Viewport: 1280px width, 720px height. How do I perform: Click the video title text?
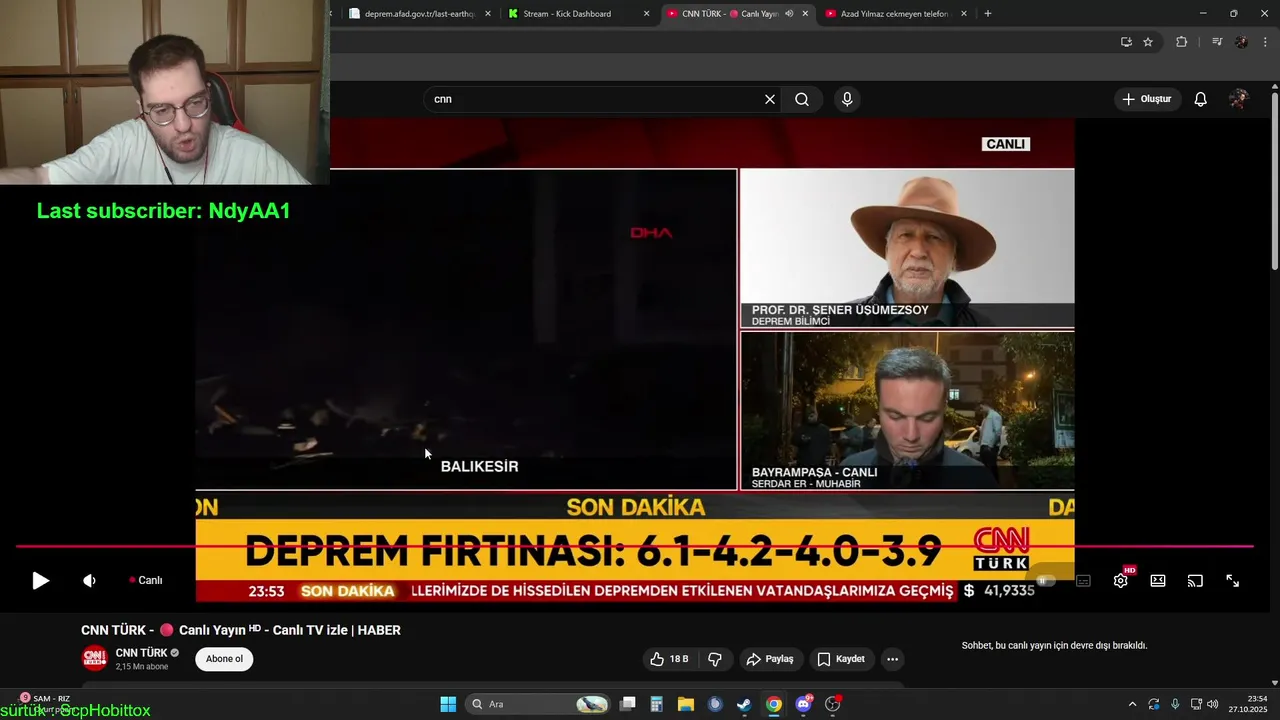tap(241, 630)
